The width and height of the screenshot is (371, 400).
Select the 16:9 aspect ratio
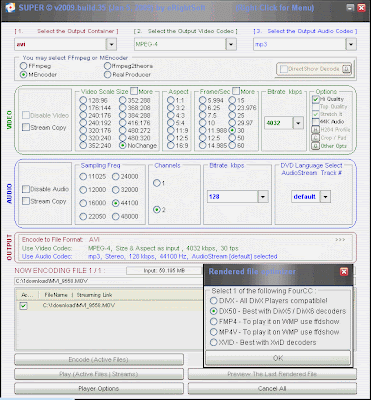click(x=171, y=145)
